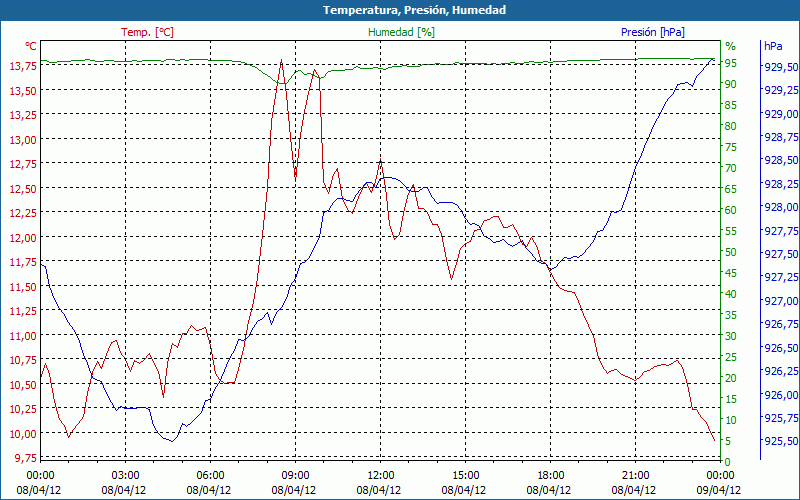Select the blue 'Presión [hPa]' legend label
The width and height of the screenshot is (800, 500).
coord(653,32)
